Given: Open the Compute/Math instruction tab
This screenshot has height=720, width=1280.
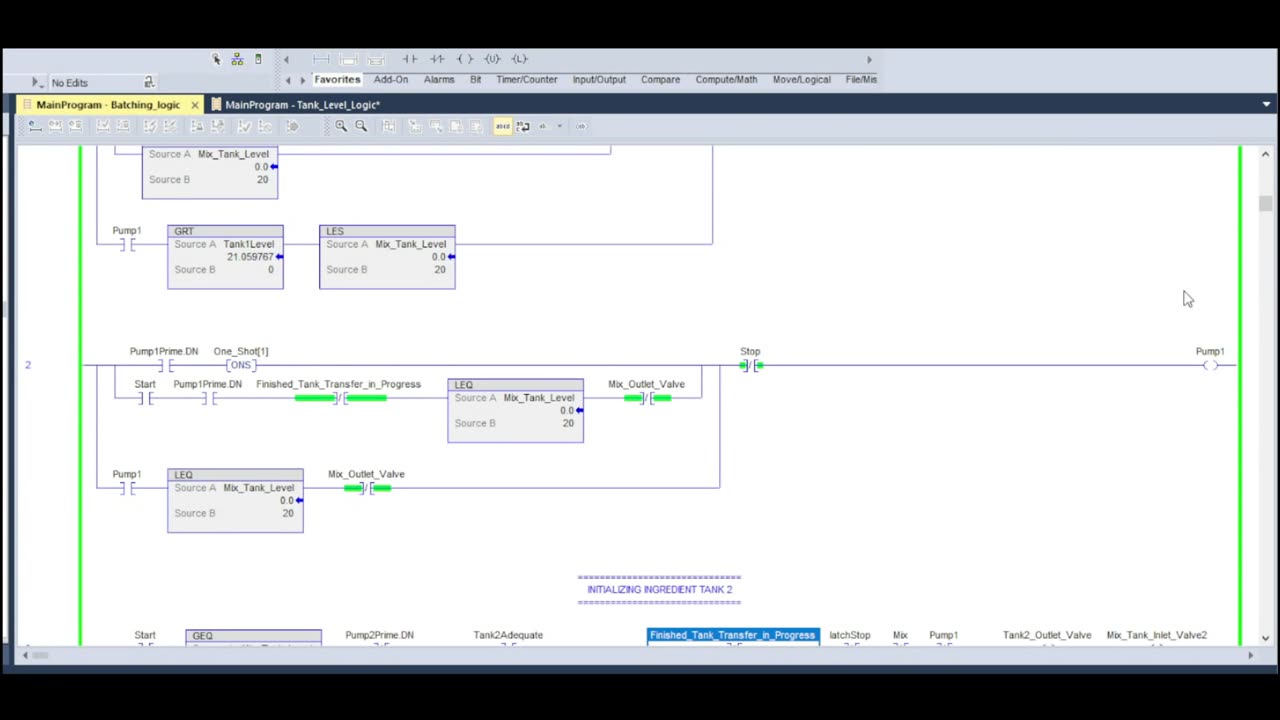Looking at the screenshot, I should coord(726,79).
